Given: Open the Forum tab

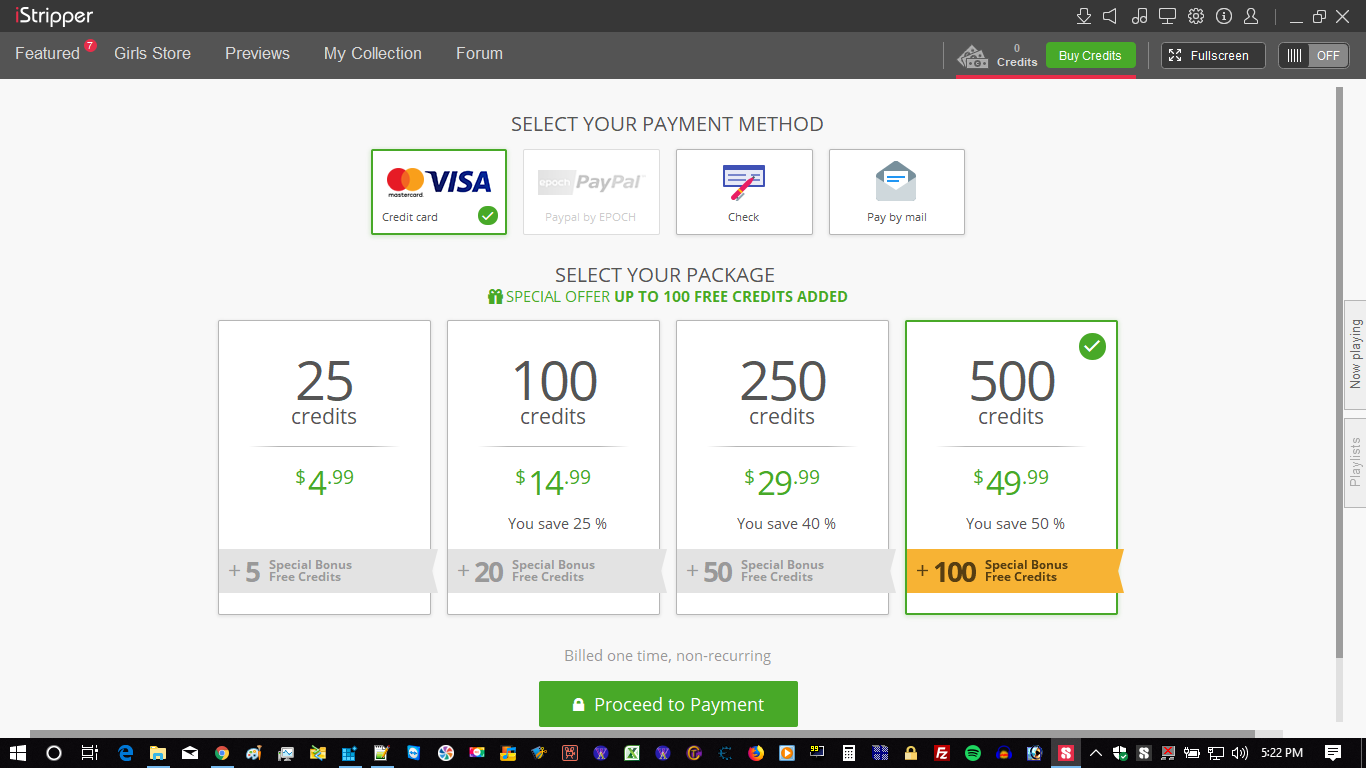Looking at the screenshot, I should (479, 54).
